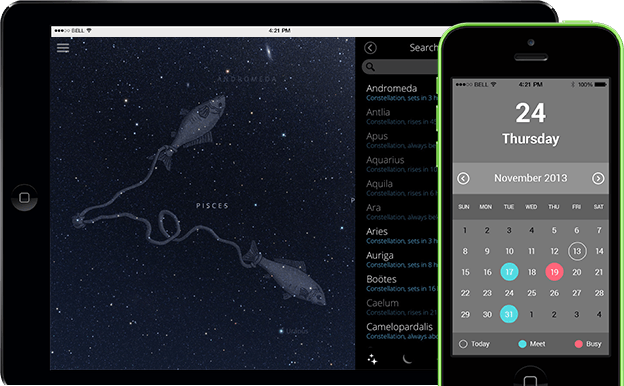
Task: Tap the Andromeda galaxy in the sky view
Action: [269, 52]
